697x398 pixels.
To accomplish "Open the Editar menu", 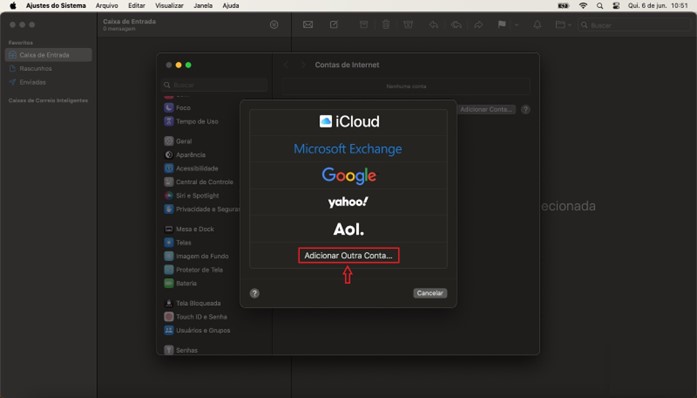I will tap(136, 6).
